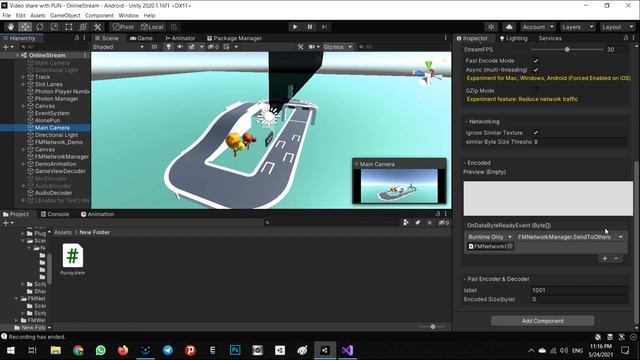Screen dimensions: 640x360
Task: Toggle scene grid visibility icon
Action: [226, 47]
